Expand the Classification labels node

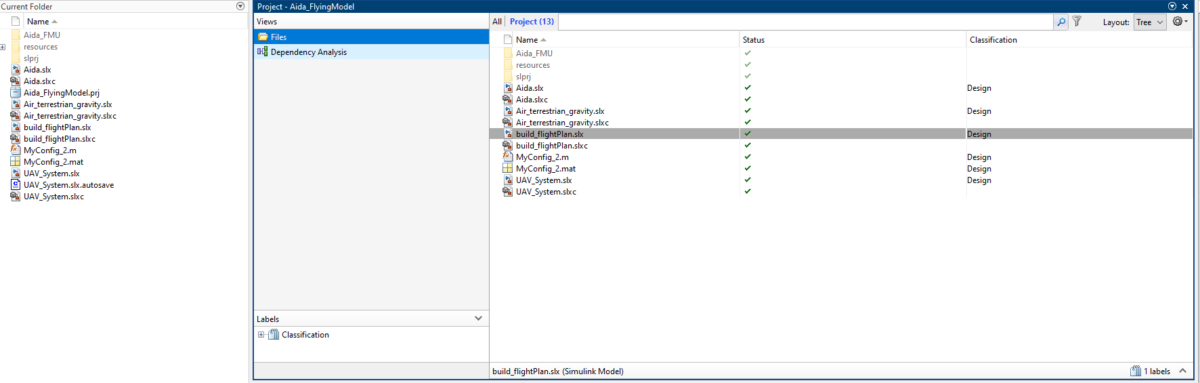click(x=261, y=335)
